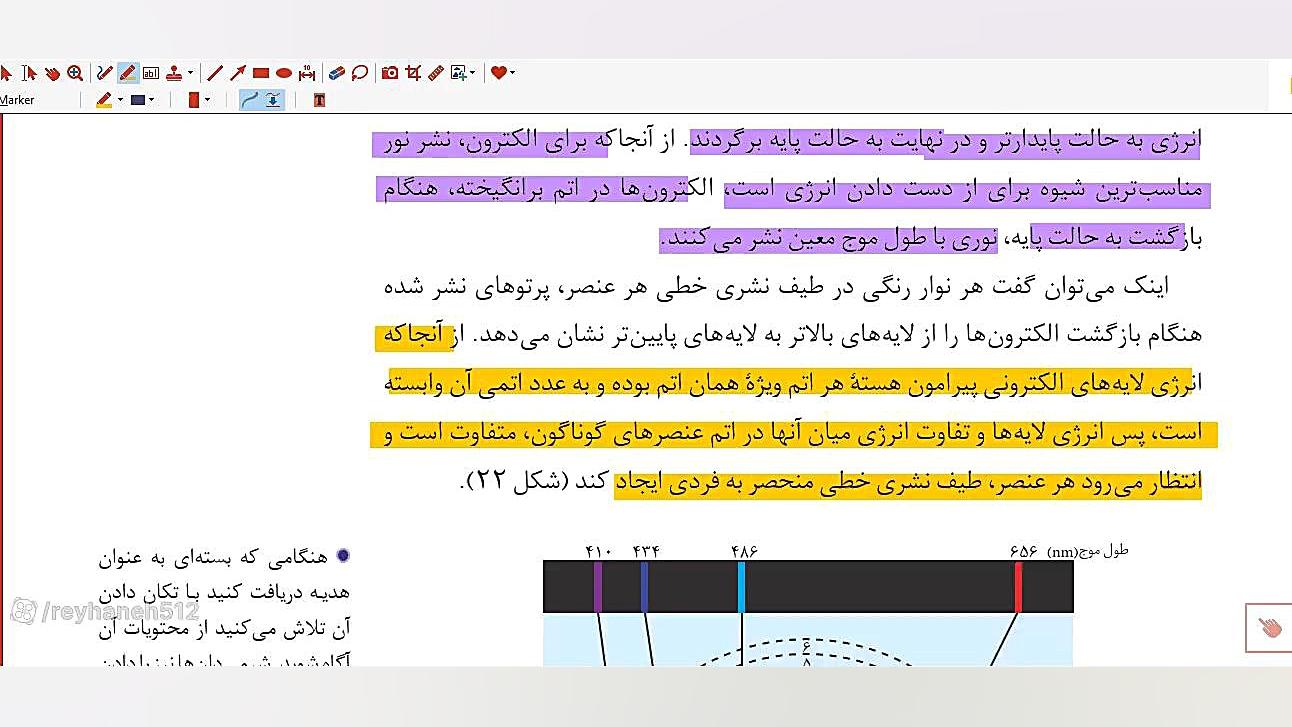Select the crop tool

[413, 73]
